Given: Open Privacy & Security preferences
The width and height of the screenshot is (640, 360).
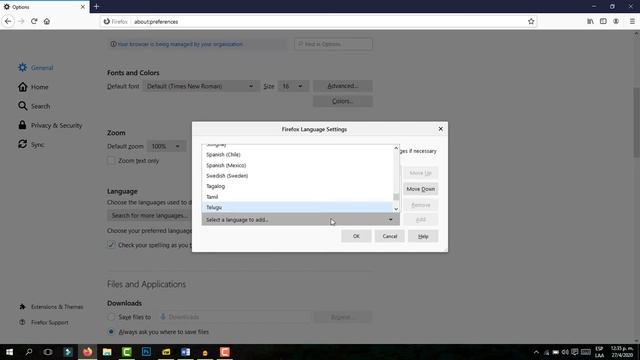Looking at the screenshot, I should [50, 125].
